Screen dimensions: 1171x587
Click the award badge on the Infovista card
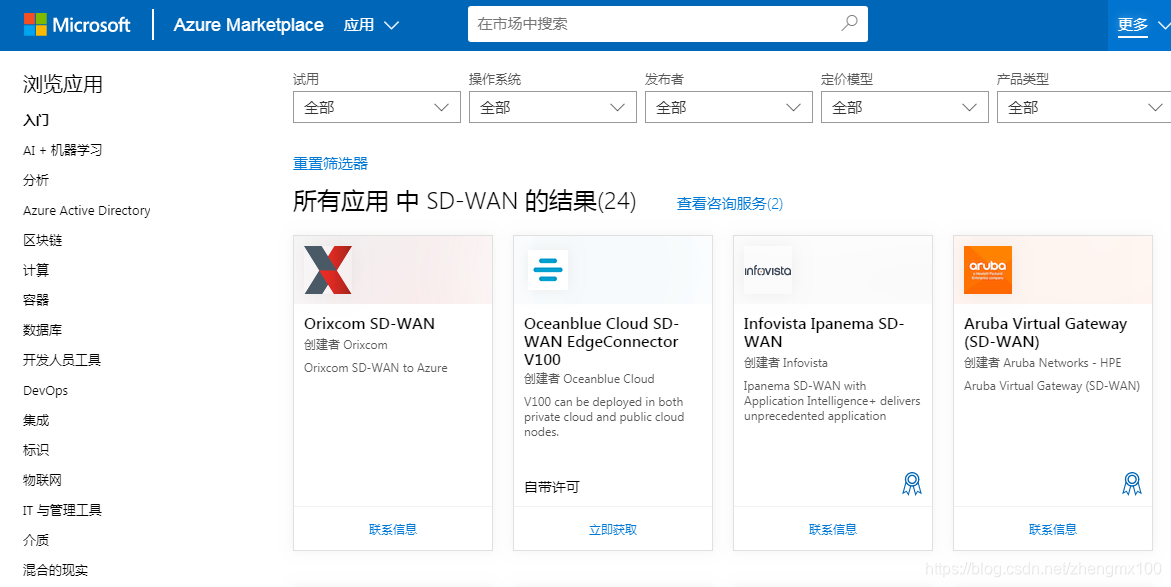click(911, 483)
